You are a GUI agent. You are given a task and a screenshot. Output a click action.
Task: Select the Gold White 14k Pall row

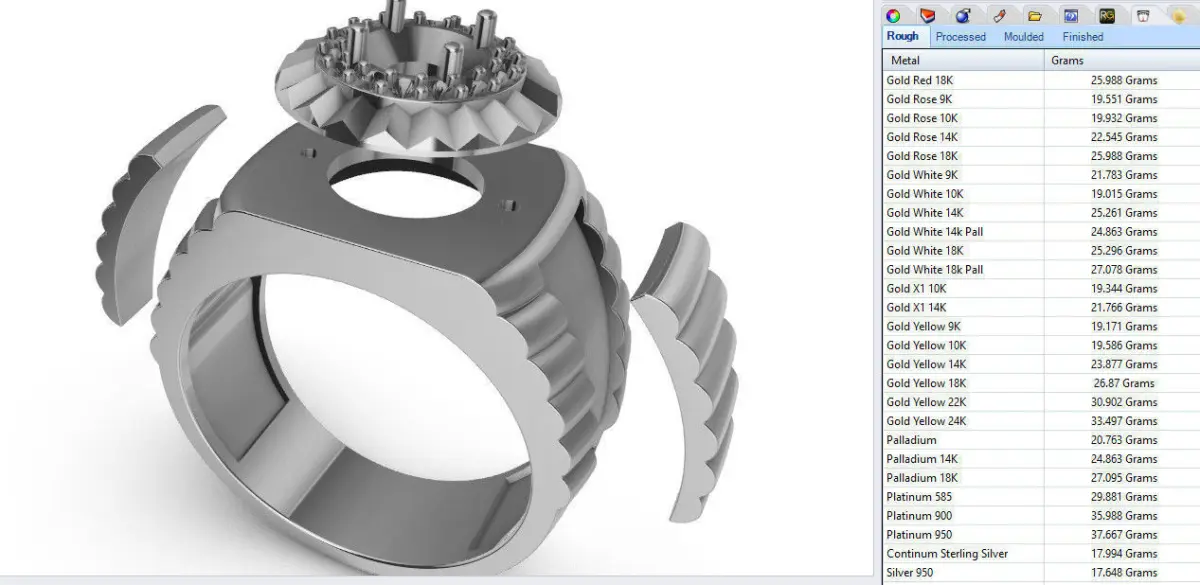click(1041, 232)
